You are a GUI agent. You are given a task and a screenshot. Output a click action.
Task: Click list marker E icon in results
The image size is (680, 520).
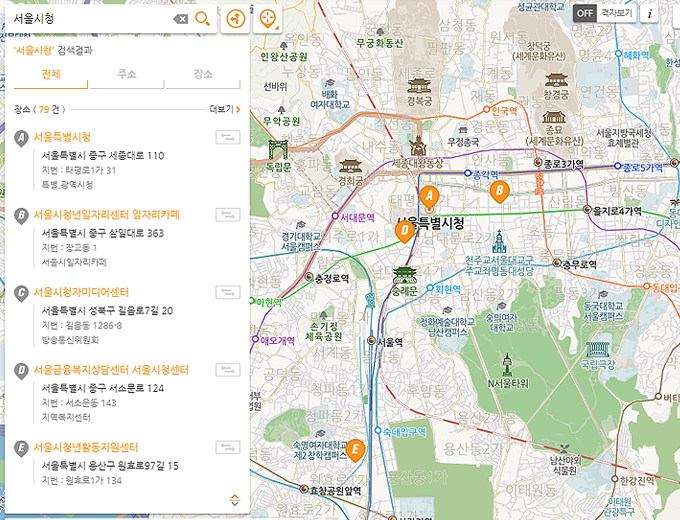21,449
